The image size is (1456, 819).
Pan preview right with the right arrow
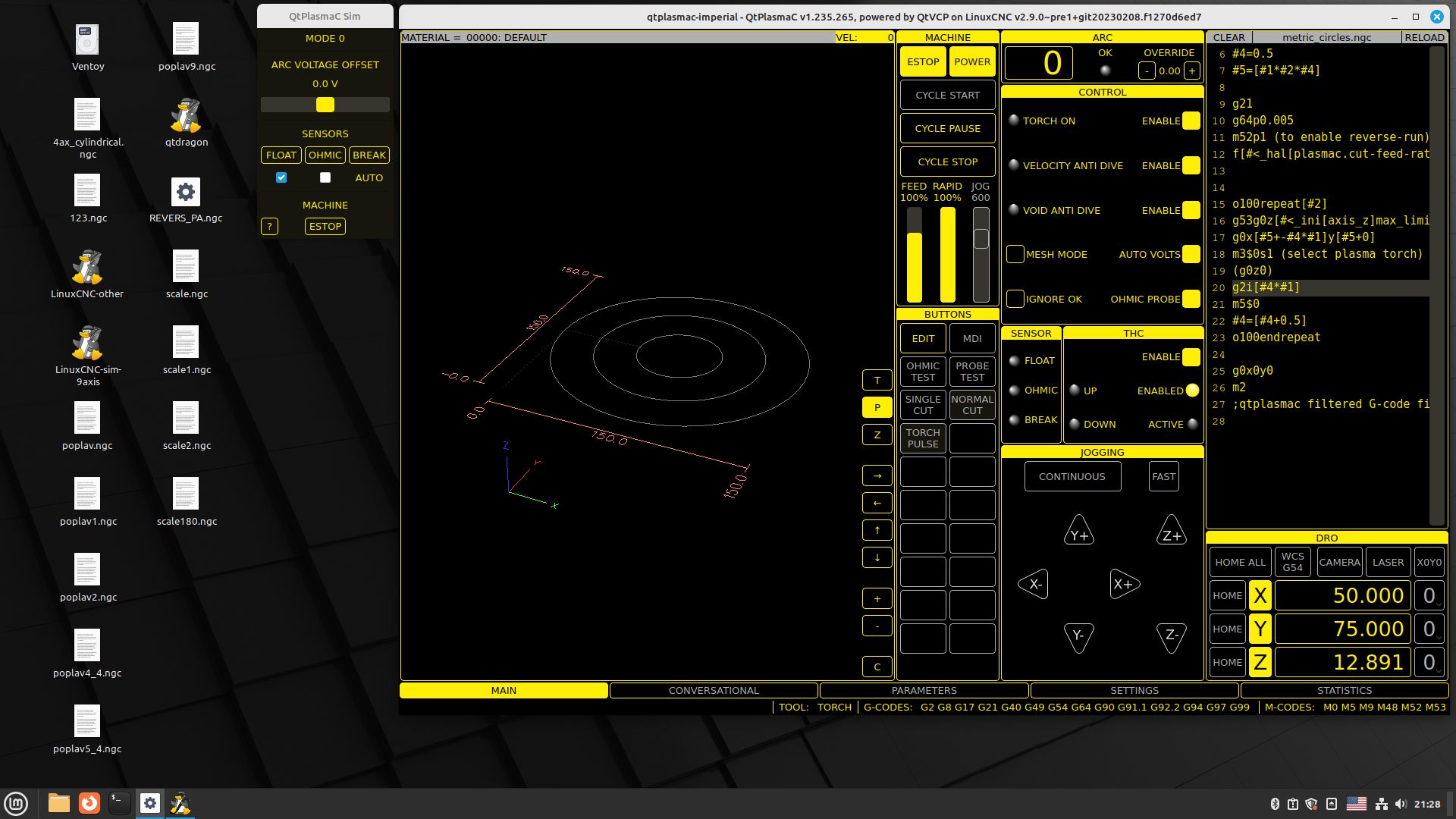pos(877,475)
